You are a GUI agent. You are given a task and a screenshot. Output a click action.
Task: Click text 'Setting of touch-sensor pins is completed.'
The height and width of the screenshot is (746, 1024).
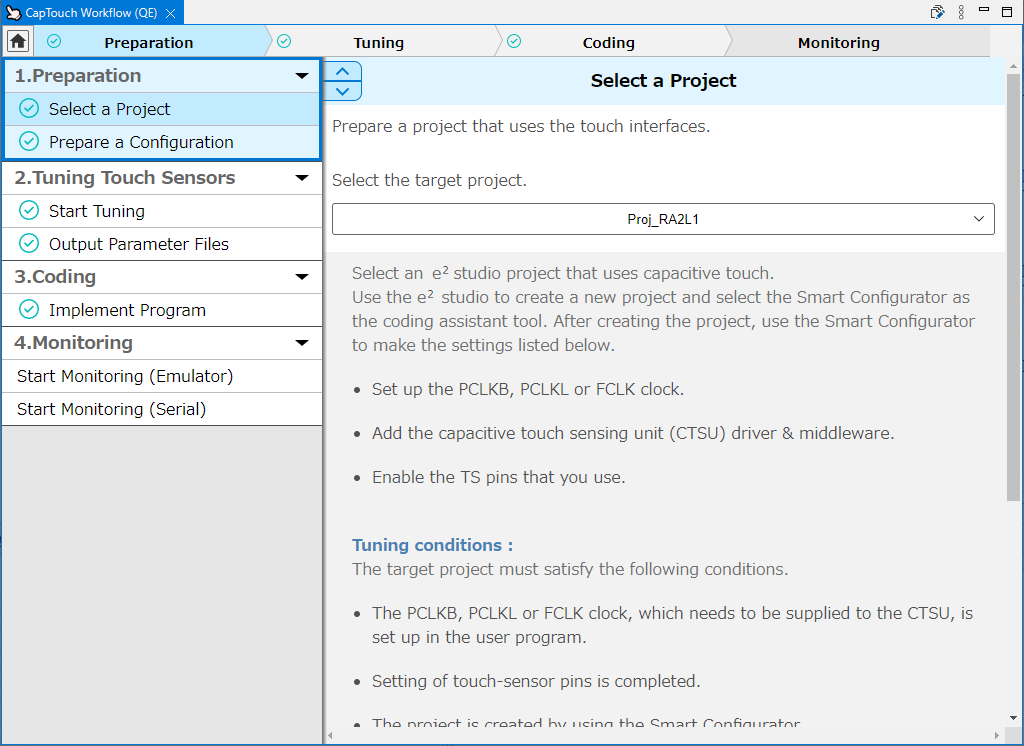(536, 681)
